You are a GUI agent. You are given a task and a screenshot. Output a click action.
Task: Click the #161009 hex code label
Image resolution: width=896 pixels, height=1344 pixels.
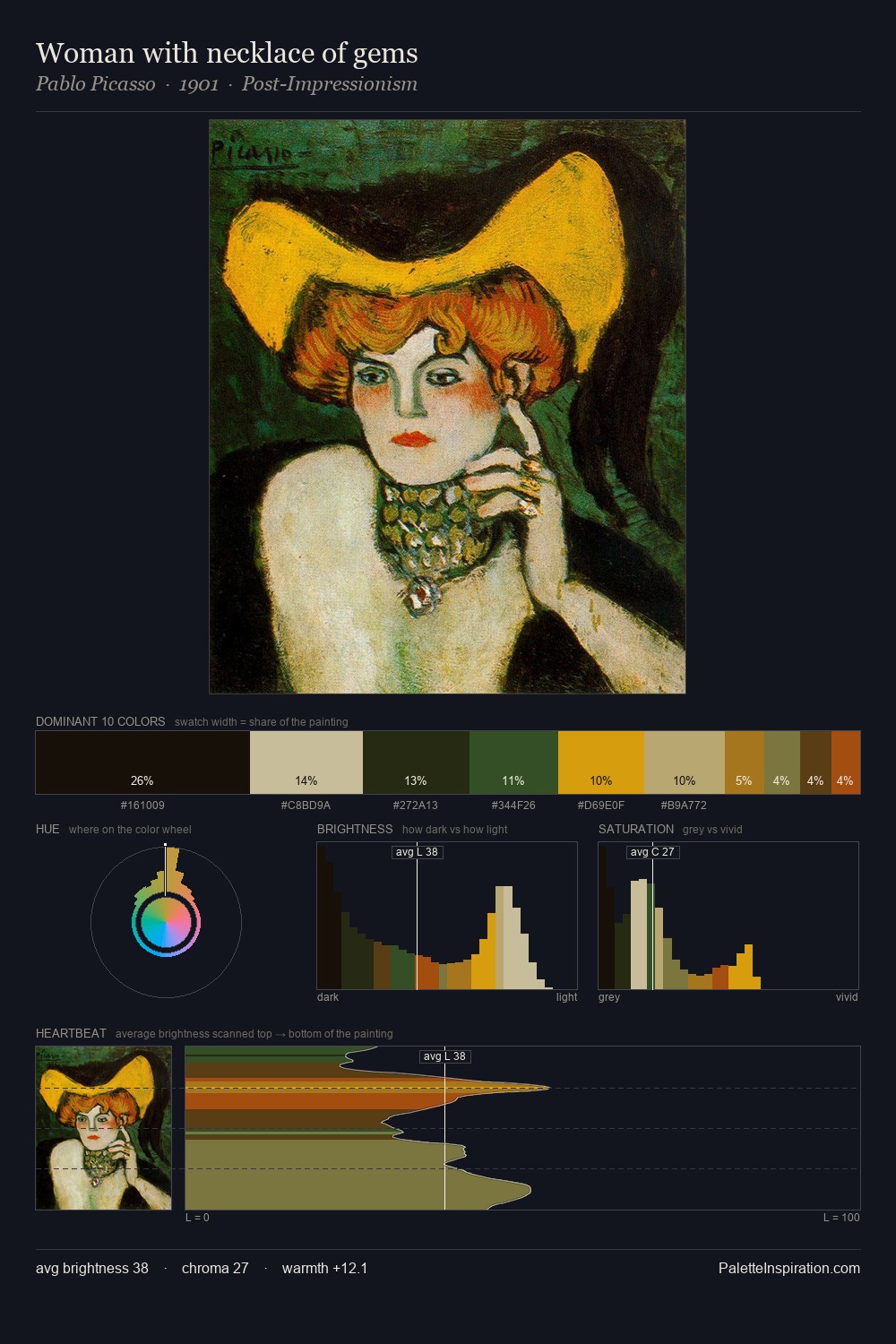142,806
